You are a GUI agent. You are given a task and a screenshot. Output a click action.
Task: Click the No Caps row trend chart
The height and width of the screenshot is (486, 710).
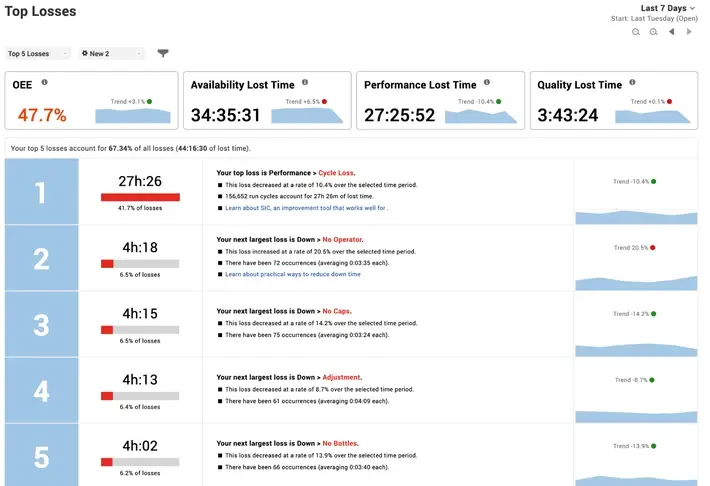click(636, 350)
